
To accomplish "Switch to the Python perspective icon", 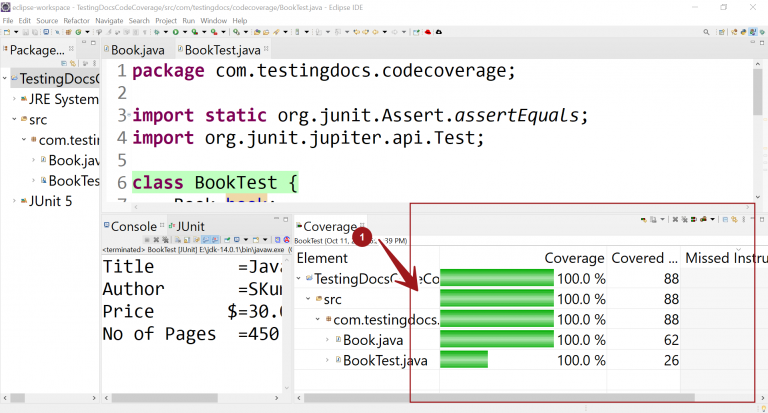I will pyautogui.click(x=744, y=32).
